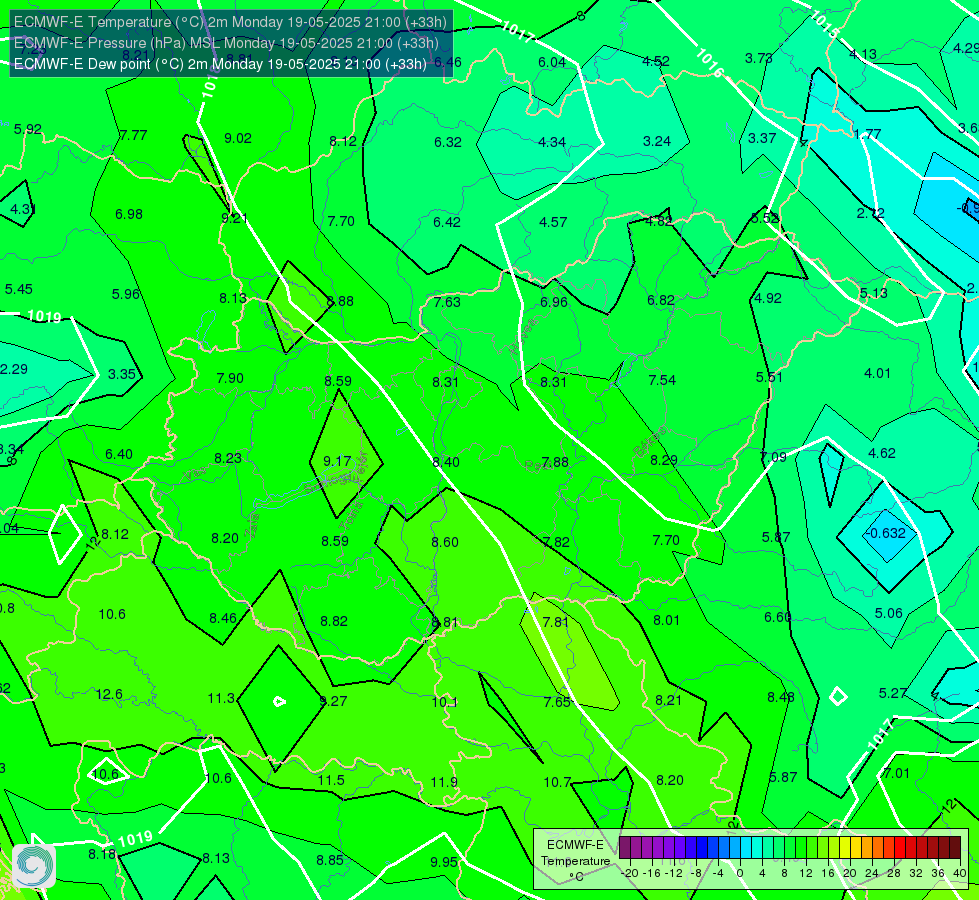The image size is (979, 900).
Task: Click the 1.77 dew point value
Action: coord(867,134)
